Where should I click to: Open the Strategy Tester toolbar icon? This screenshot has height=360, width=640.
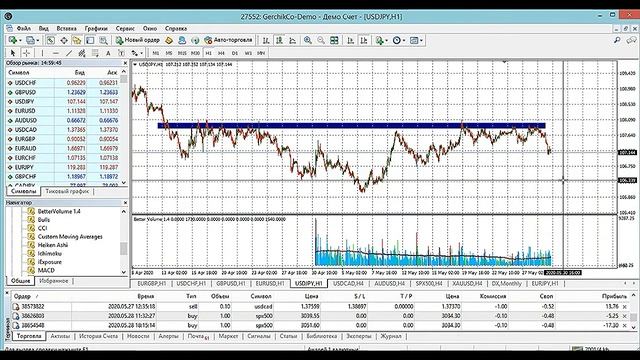click(103, 40)
